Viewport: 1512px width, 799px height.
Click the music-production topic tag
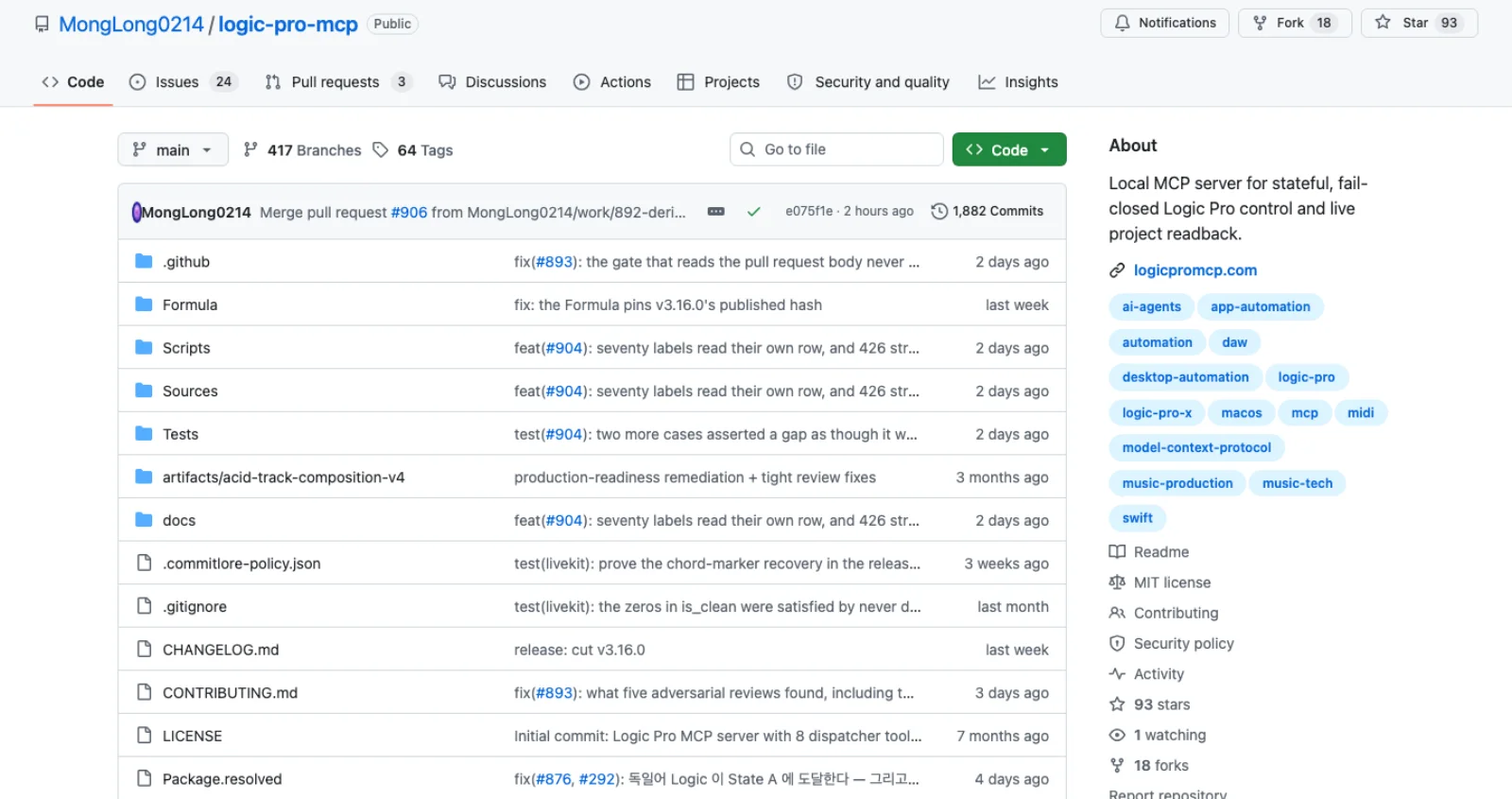click(1177, 483)
